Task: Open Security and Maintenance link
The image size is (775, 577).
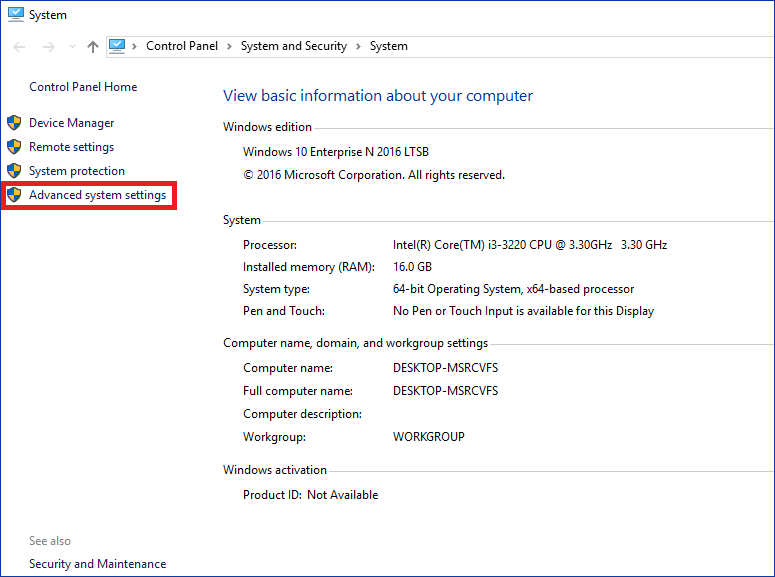Action: pyautogui.click(x=97, y=564)
